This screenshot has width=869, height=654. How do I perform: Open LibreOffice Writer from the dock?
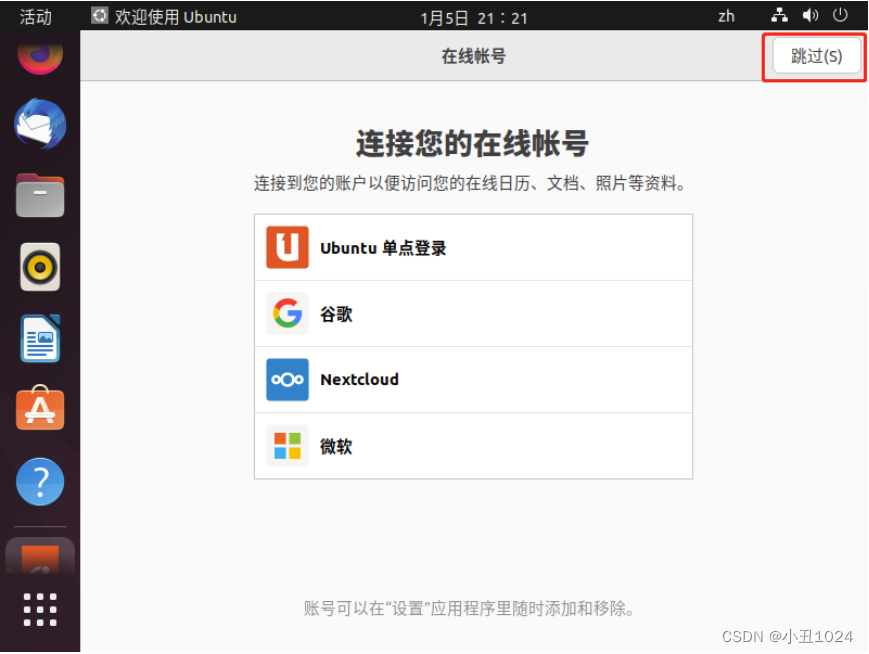[40, 338]
